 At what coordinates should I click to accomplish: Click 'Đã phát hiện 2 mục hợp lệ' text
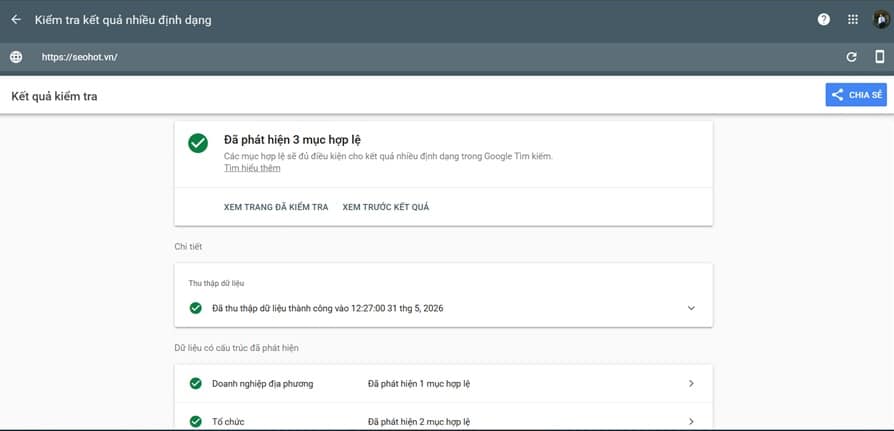pos(419,422)
